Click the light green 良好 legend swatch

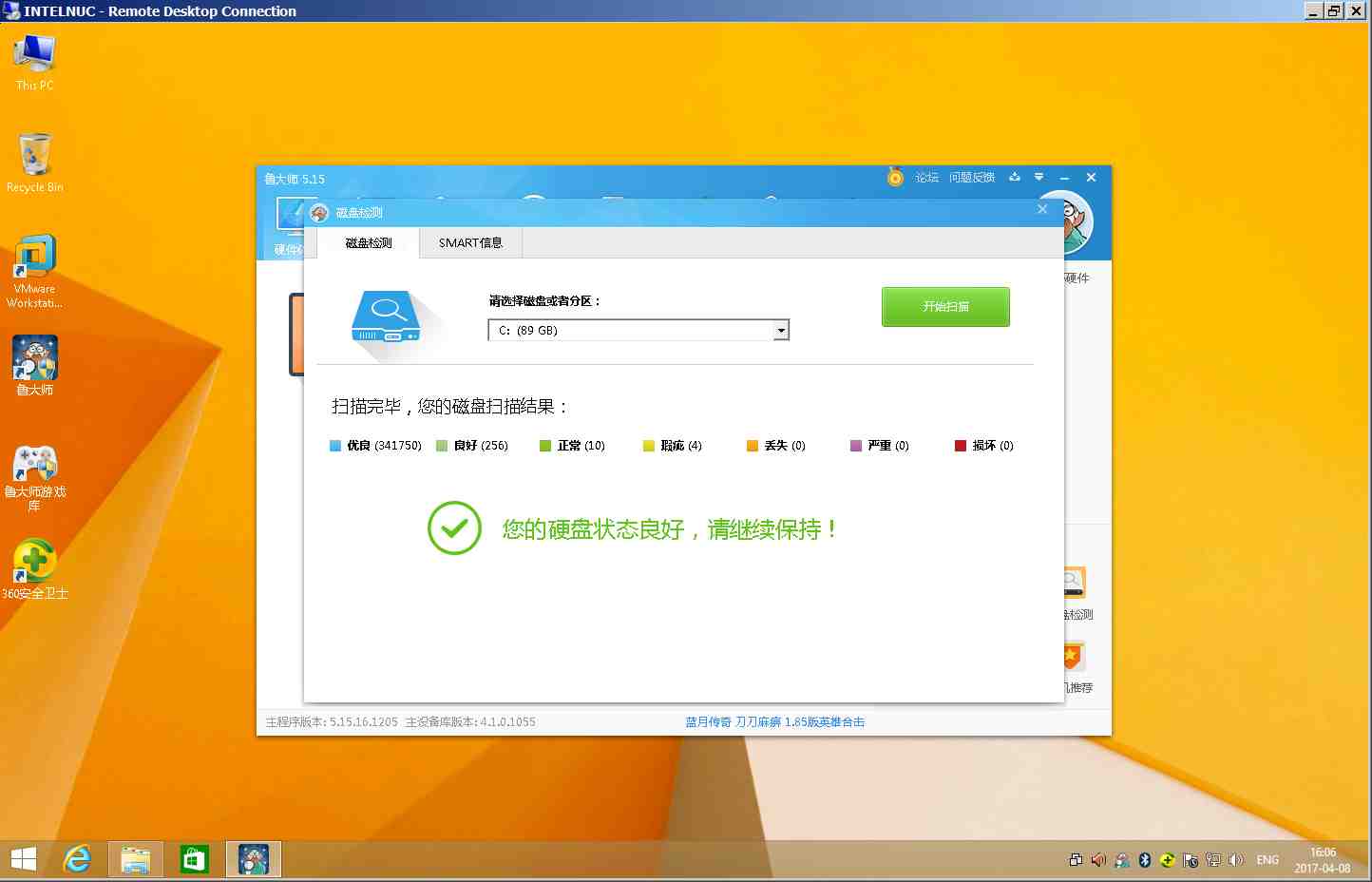pyautogui.click(x=442, y=446)
